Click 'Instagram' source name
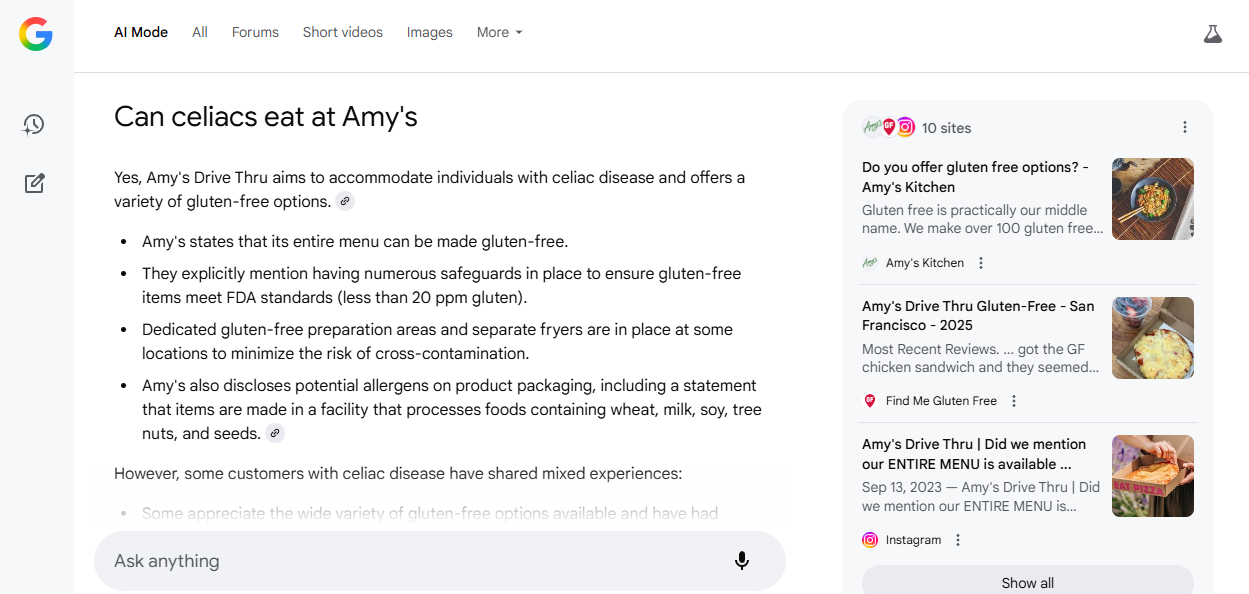 tap(913, 540)
